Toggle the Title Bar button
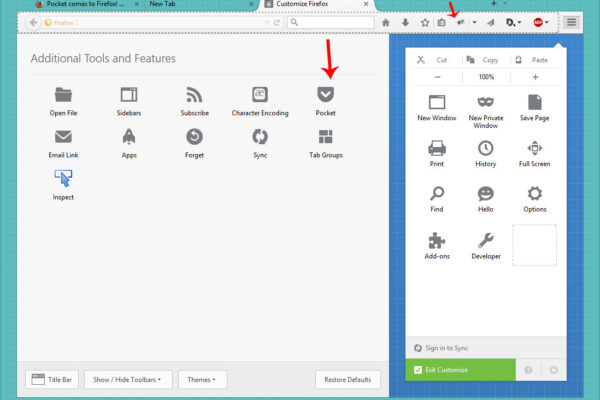This screenshot has height=400, width=600. point(52,379)
